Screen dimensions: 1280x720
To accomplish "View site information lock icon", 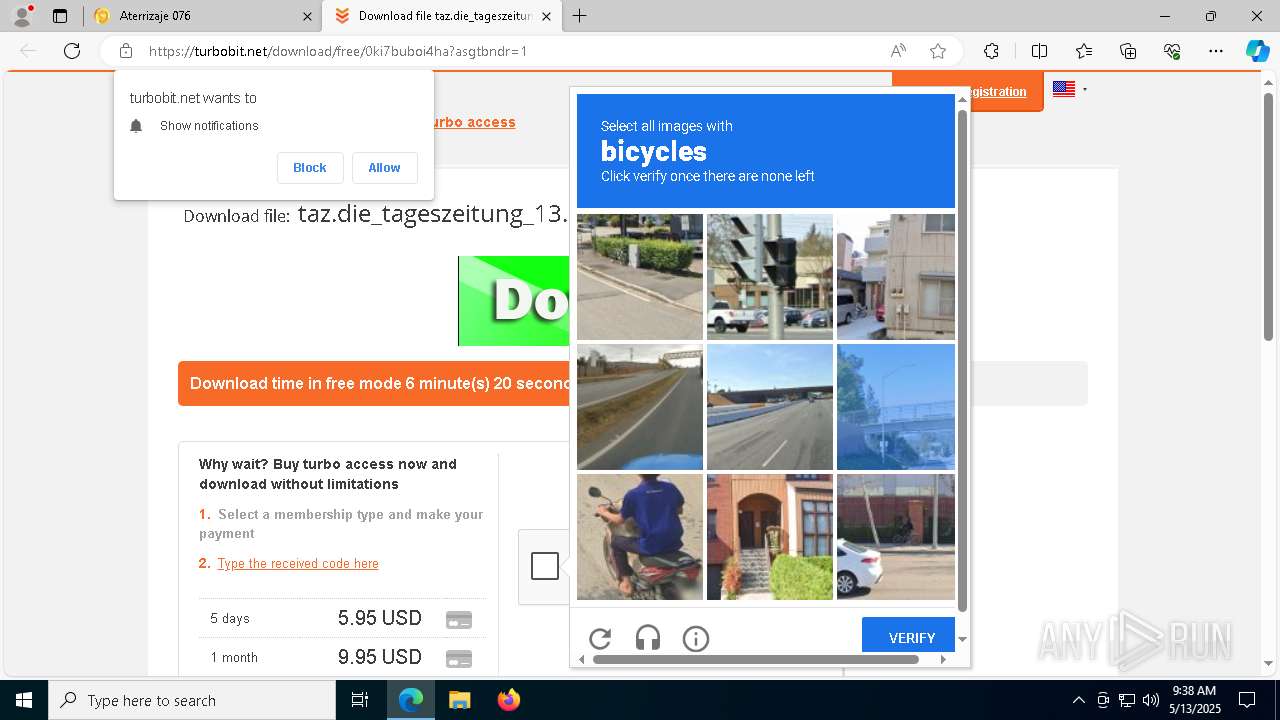I will [126, 51].
